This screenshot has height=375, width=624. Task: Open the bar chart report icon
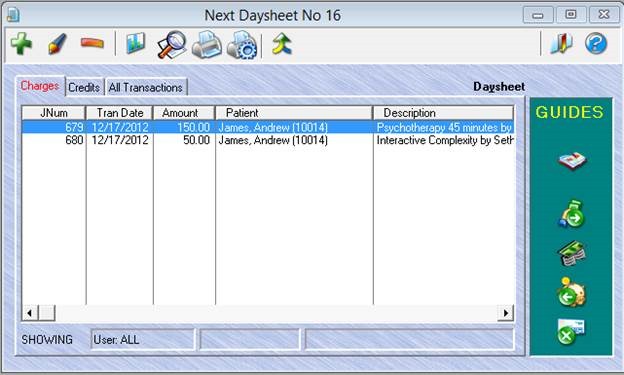(135, 43)
